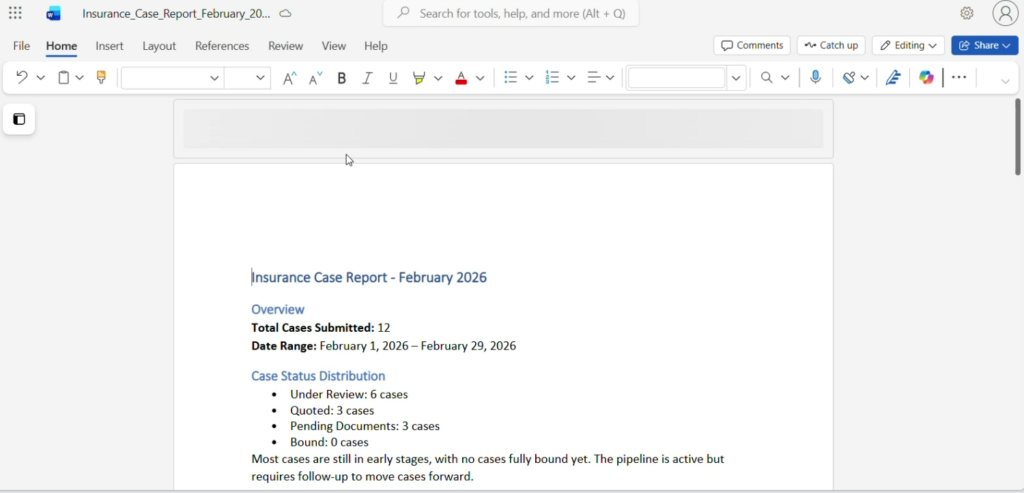
Task: Open the Insert tab
Action: point(109,46)
